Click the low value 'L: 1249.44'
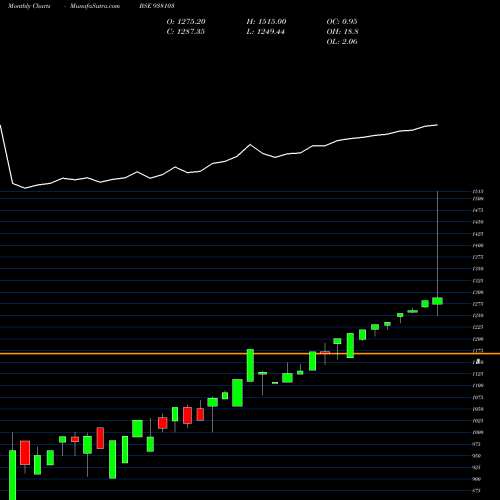Image resolution: width=500 pixels, height=500 pixels. [x=266, y=32]
